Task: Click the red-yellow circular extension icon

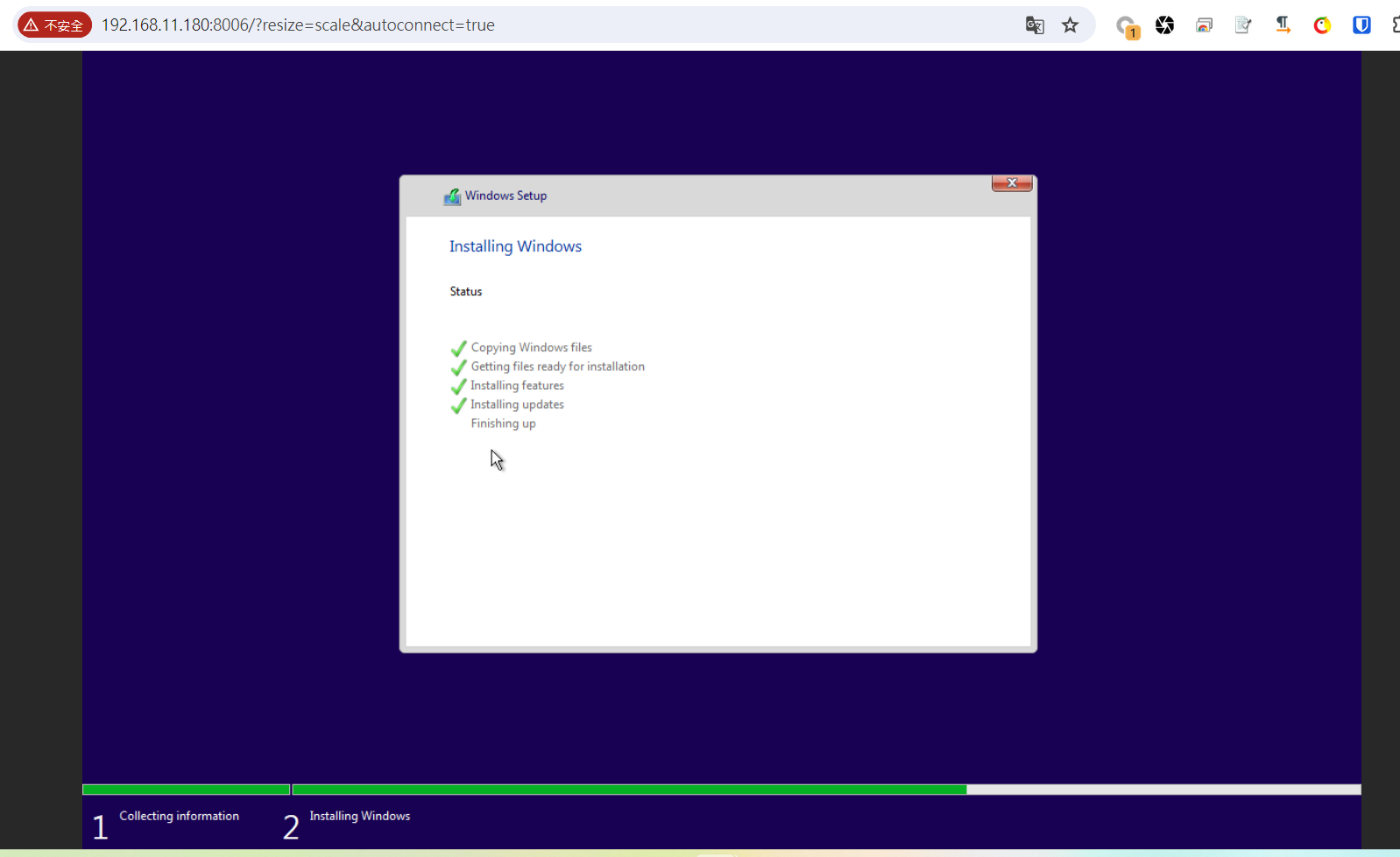Action: [x=1322, y=25]
